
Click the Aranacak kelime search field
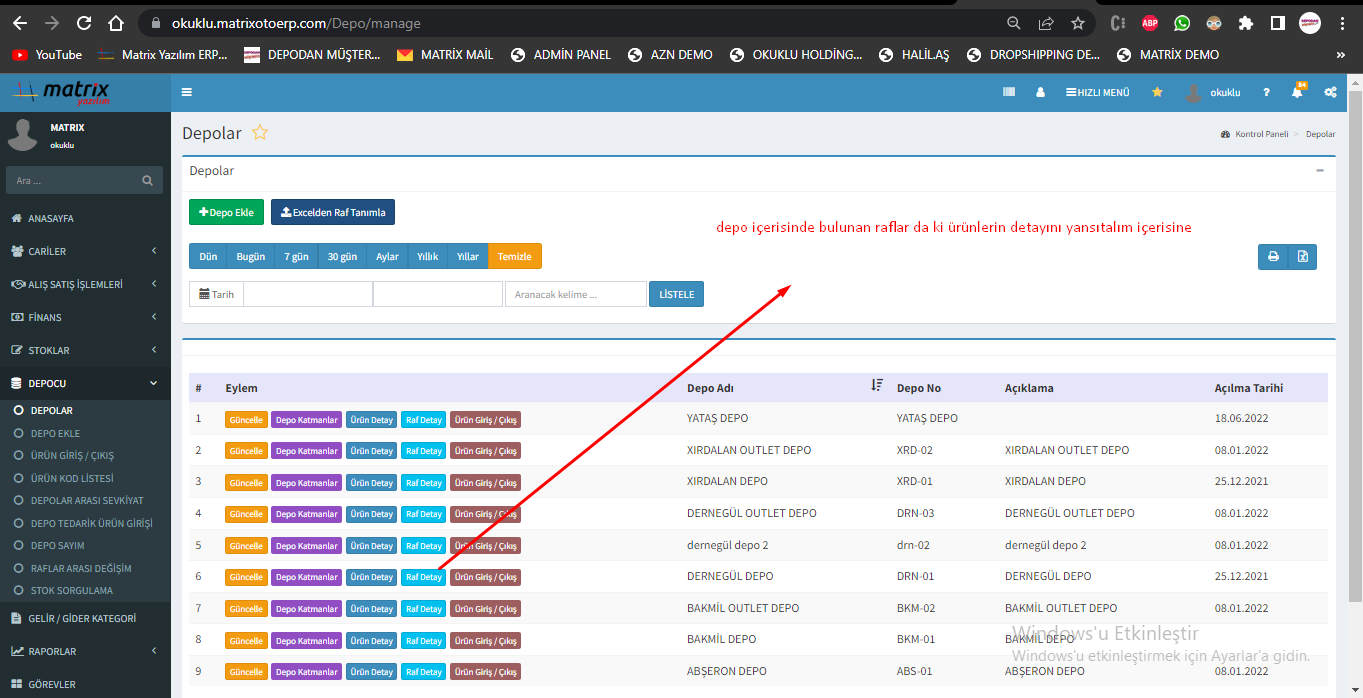[575, 294]
